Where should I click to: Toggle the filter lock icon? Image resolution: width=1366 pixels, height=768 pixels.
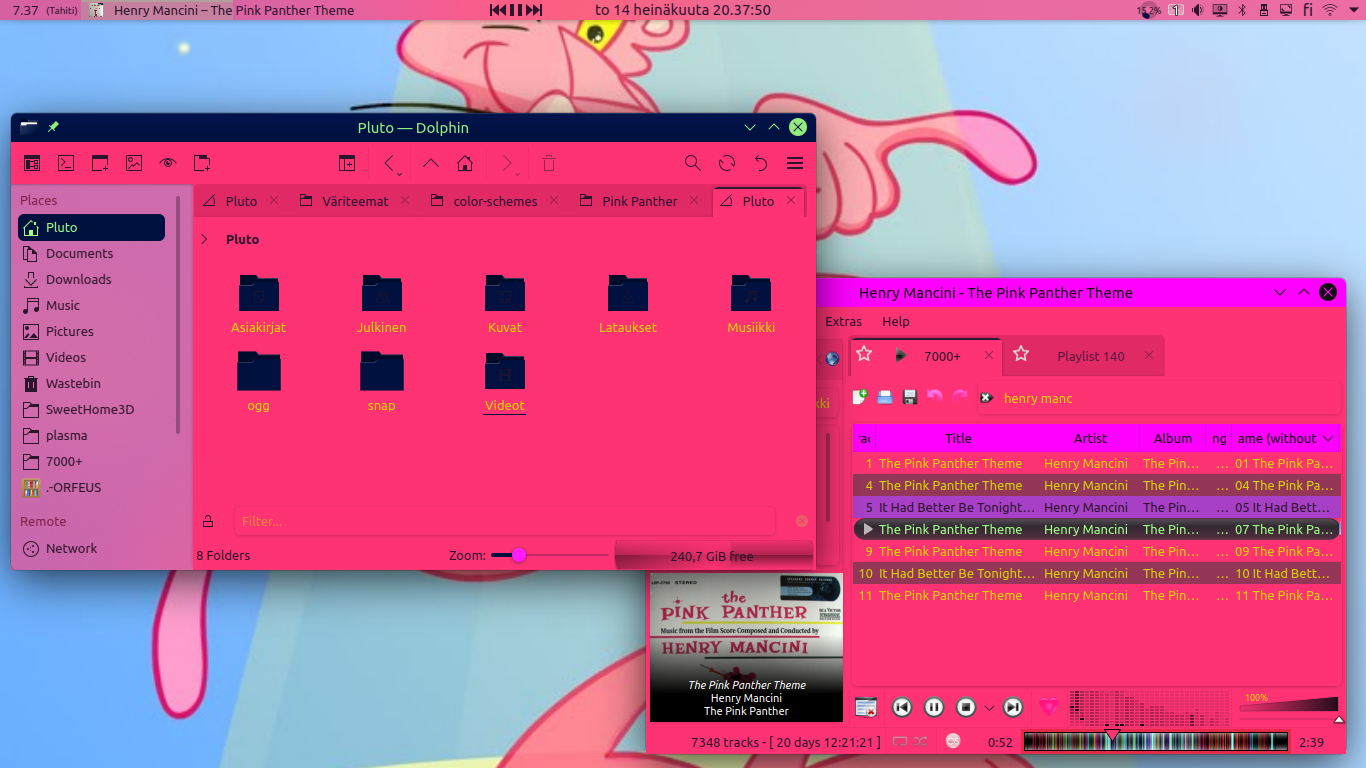click(x=208, y=521)
